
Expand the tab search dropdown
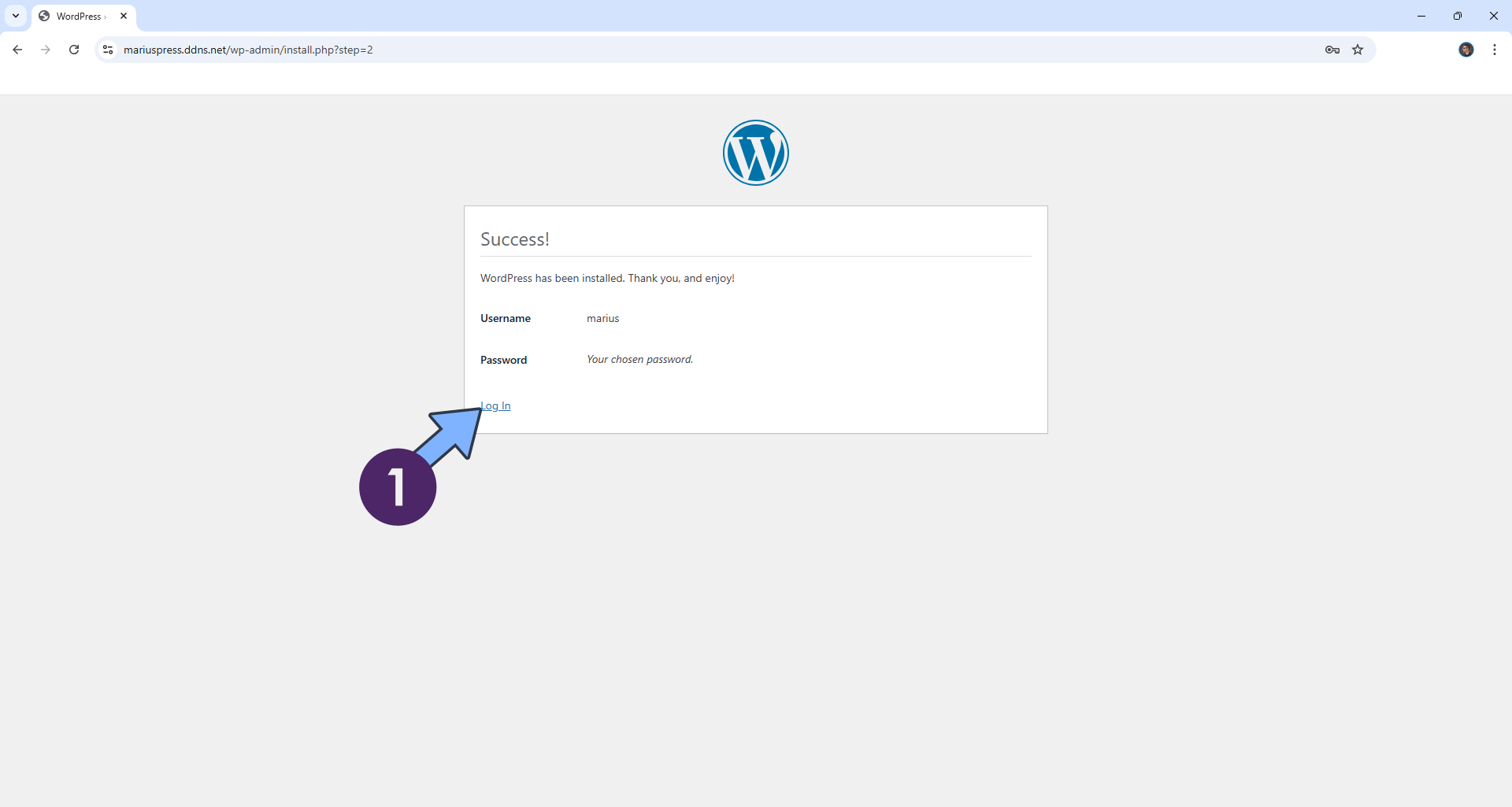pos(16,16)
